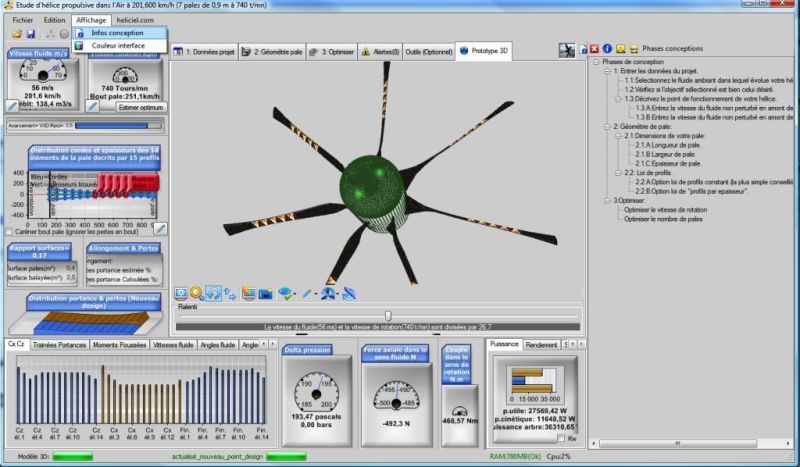Click the Avancement V/(D.Rps) progress bar
The image size is (800, 467).
(x=118, y=126)
